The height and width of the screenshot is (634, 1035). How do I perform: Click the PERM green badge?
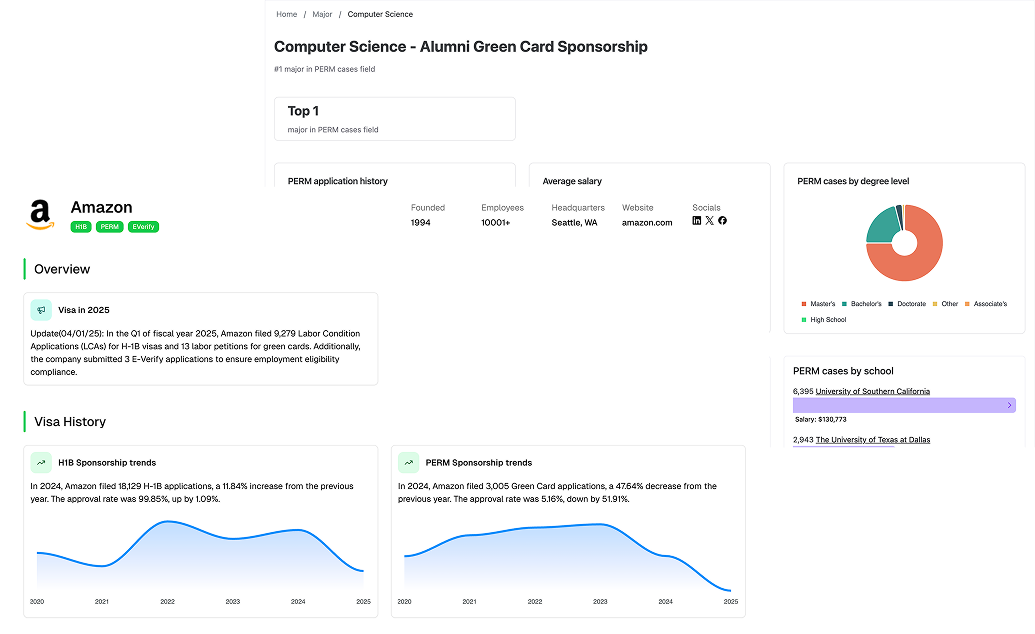pos(110,227)
